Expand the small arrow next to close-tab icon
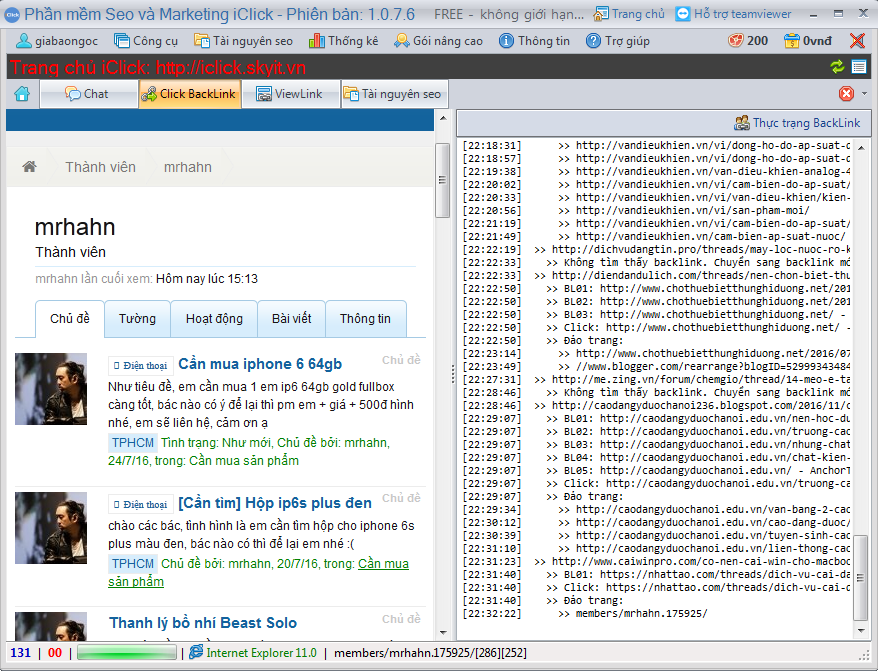878x672 pixels. pyautogui.click(x=865, y=94)
